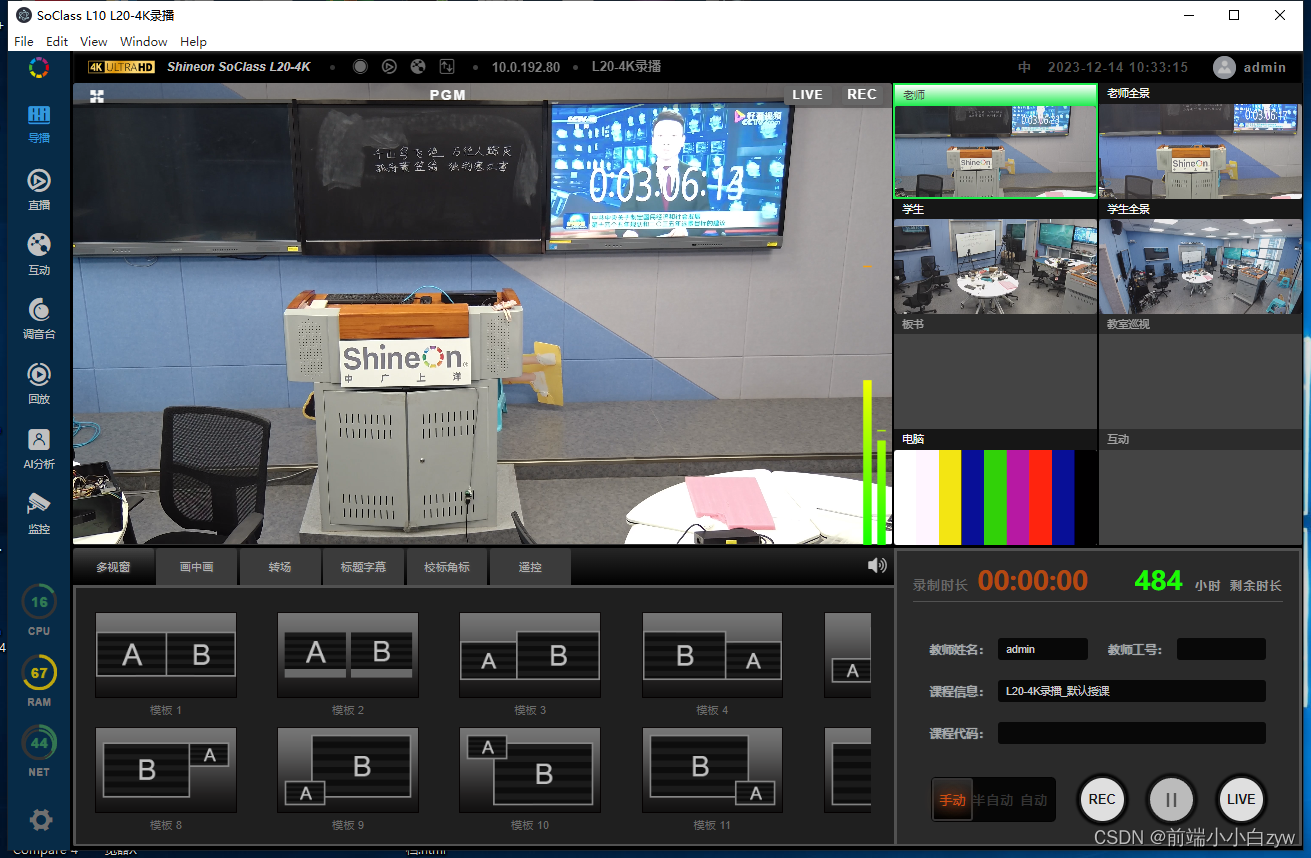Select 自动 automatic mode

coord(1034,800)
